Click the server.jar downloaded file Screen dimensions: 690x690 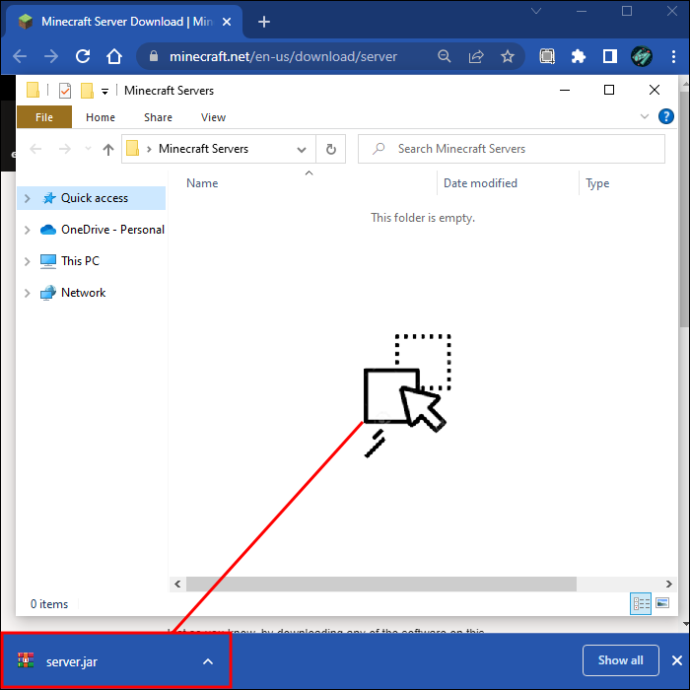coord(71,661)
